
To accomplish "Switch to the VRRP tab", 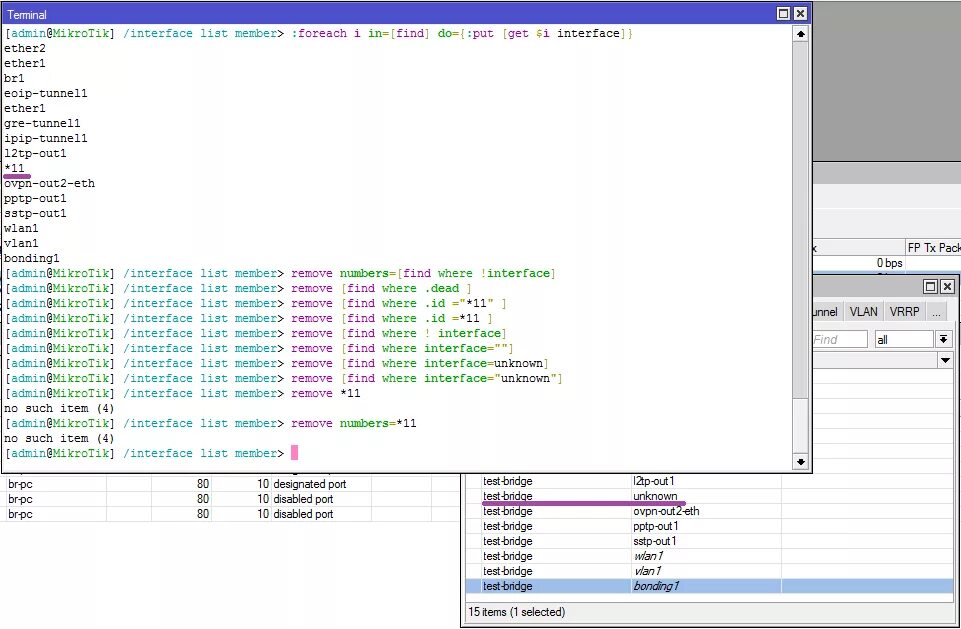I will [x=904, y=311].
